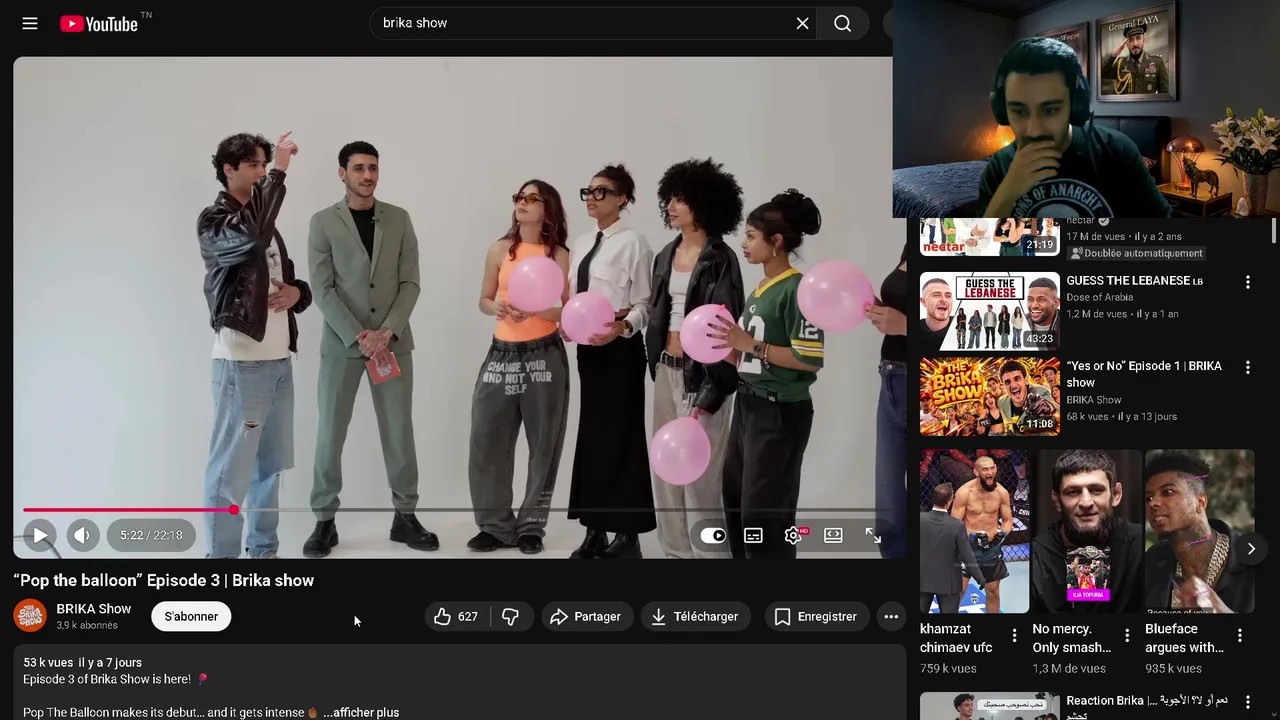Click the 3,9 k abonnés subscriber count
The width and height of the screenshot is (1280, 720).
(87, 625)
